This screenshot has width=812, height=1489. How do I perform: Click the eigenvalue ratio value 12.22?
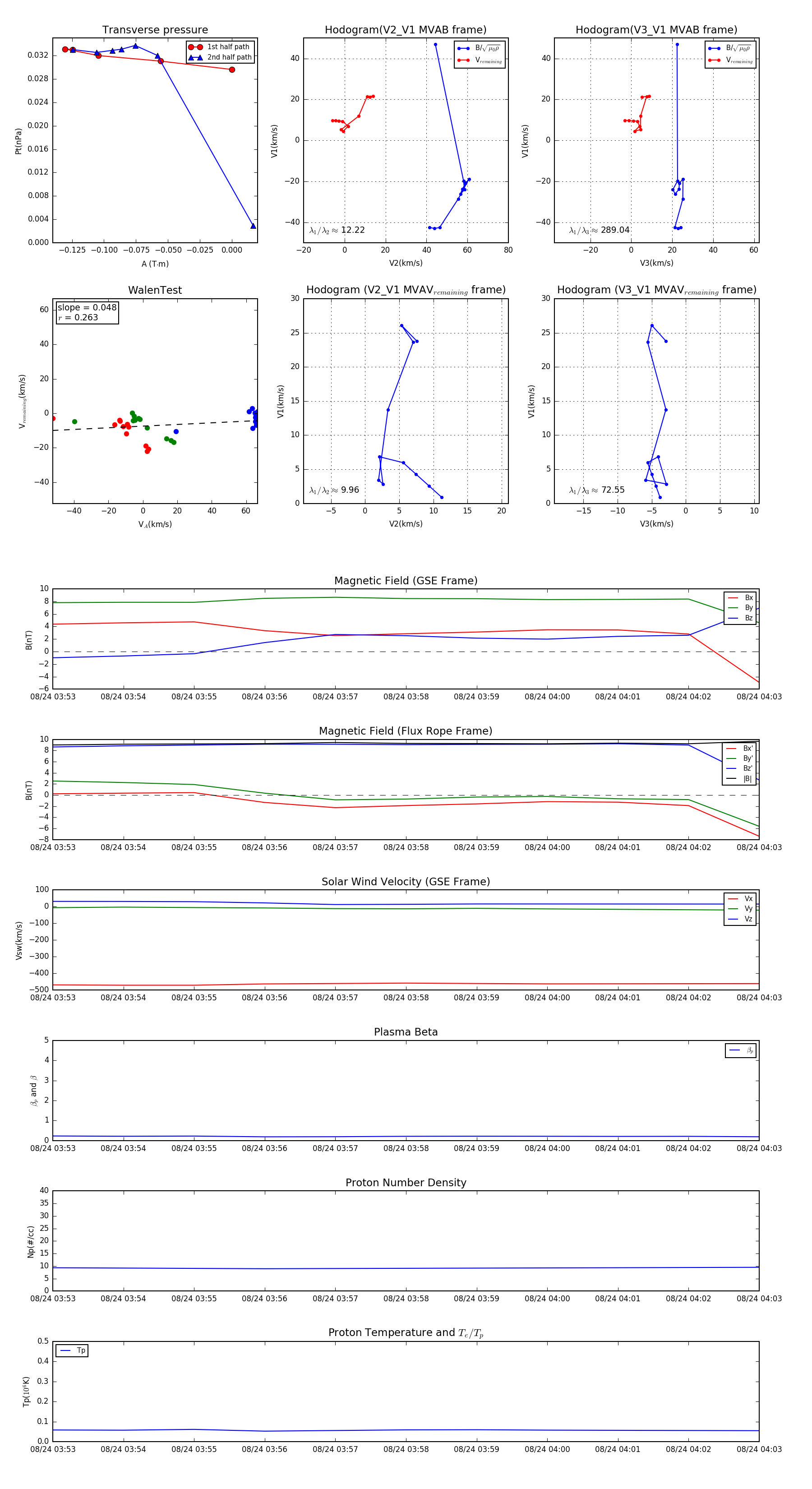pos(352,230)
